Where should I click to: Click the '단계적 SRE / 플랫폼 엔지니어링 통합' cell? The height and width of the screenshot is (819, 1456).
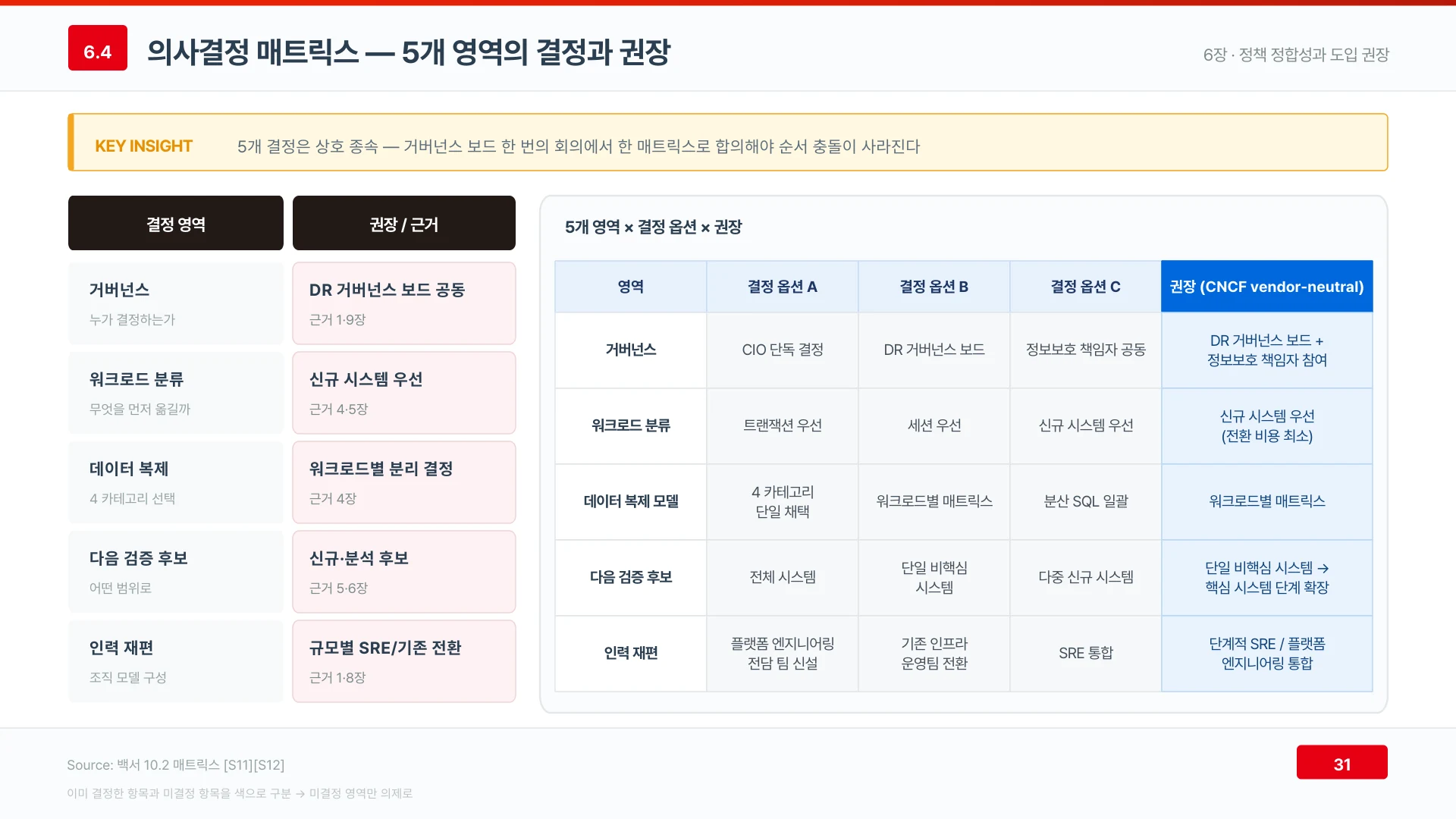pyautogui.click(x=1267, y=654)
